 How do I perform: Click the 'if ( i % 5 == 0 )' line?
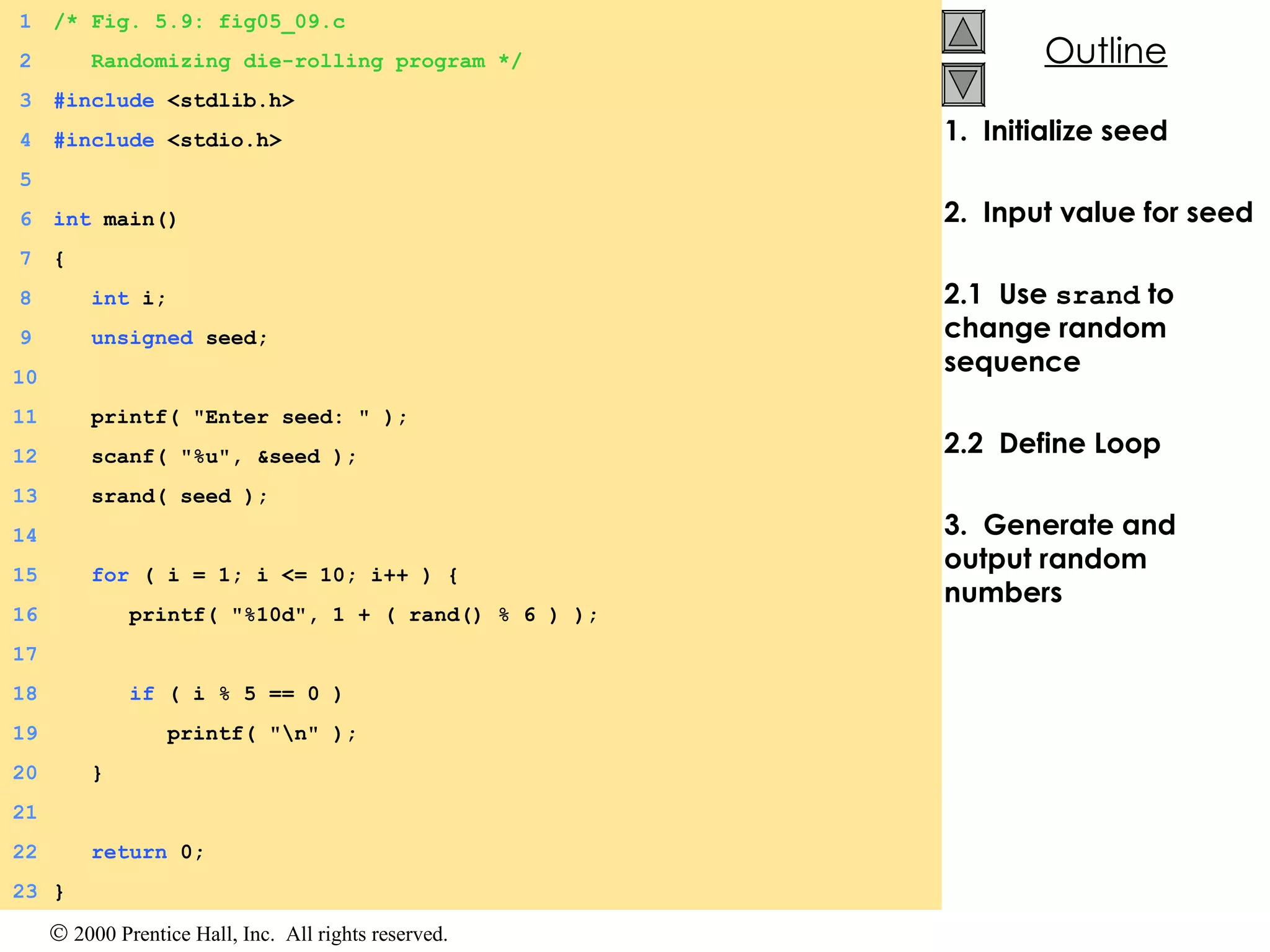point(236,694)
